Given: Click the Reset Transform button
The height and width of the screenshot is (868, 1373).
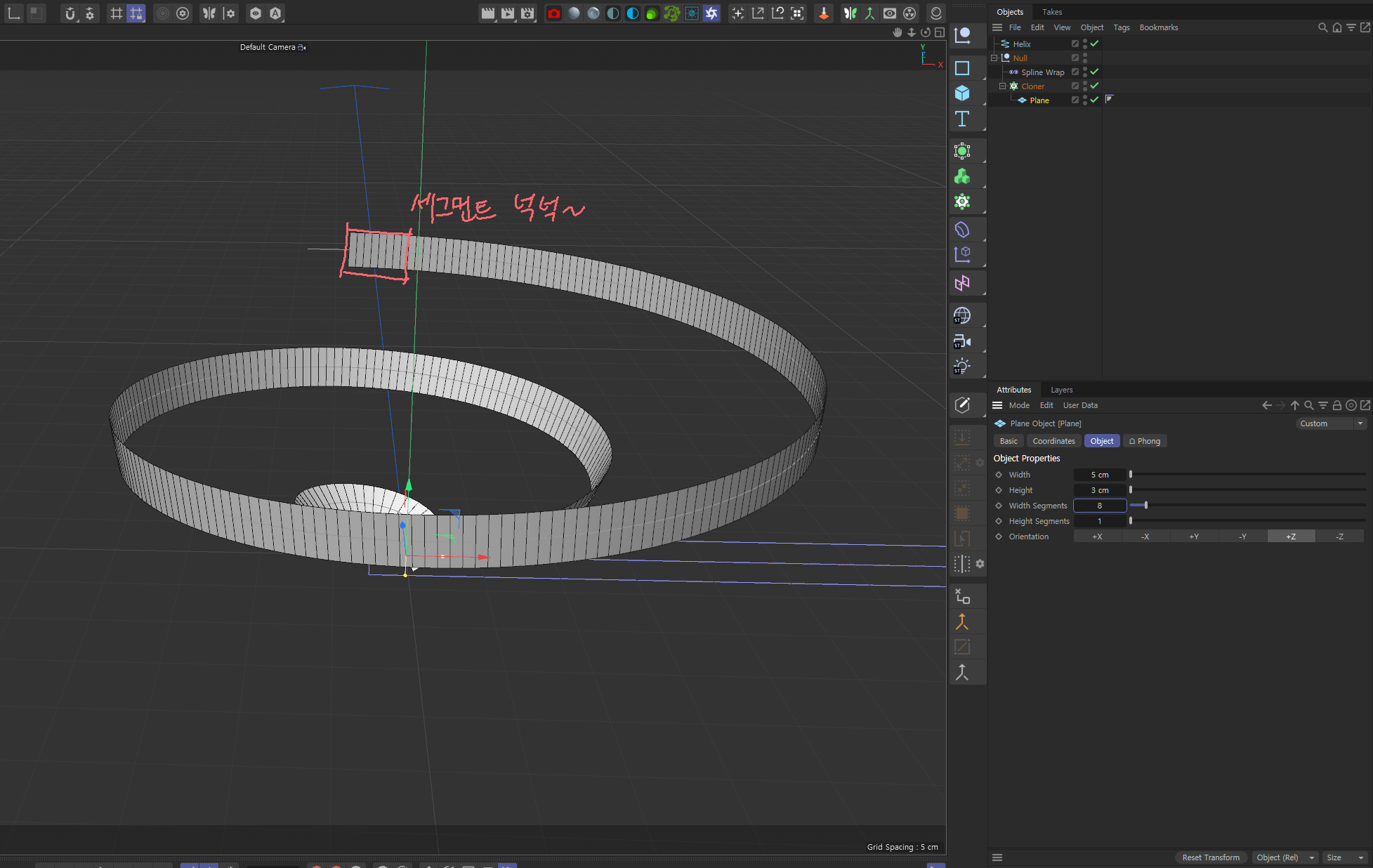Looking at the screenshot, I should 1211,857.
